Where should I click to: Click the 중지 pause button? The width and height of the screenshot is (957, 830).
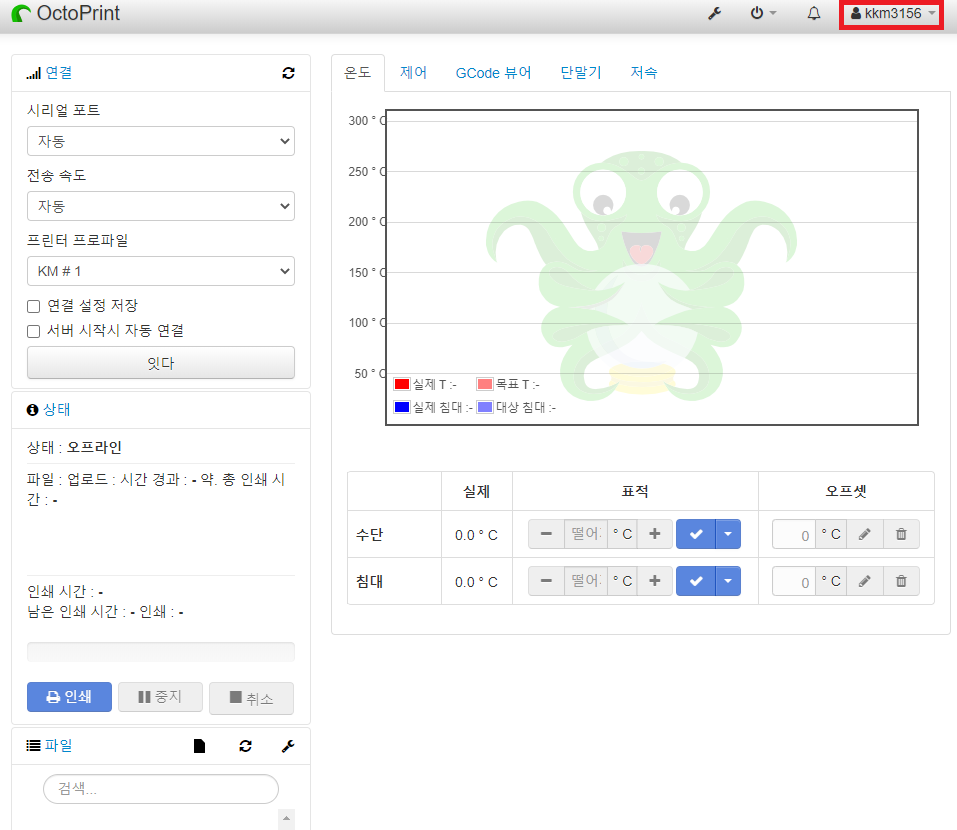coord(161,697)
